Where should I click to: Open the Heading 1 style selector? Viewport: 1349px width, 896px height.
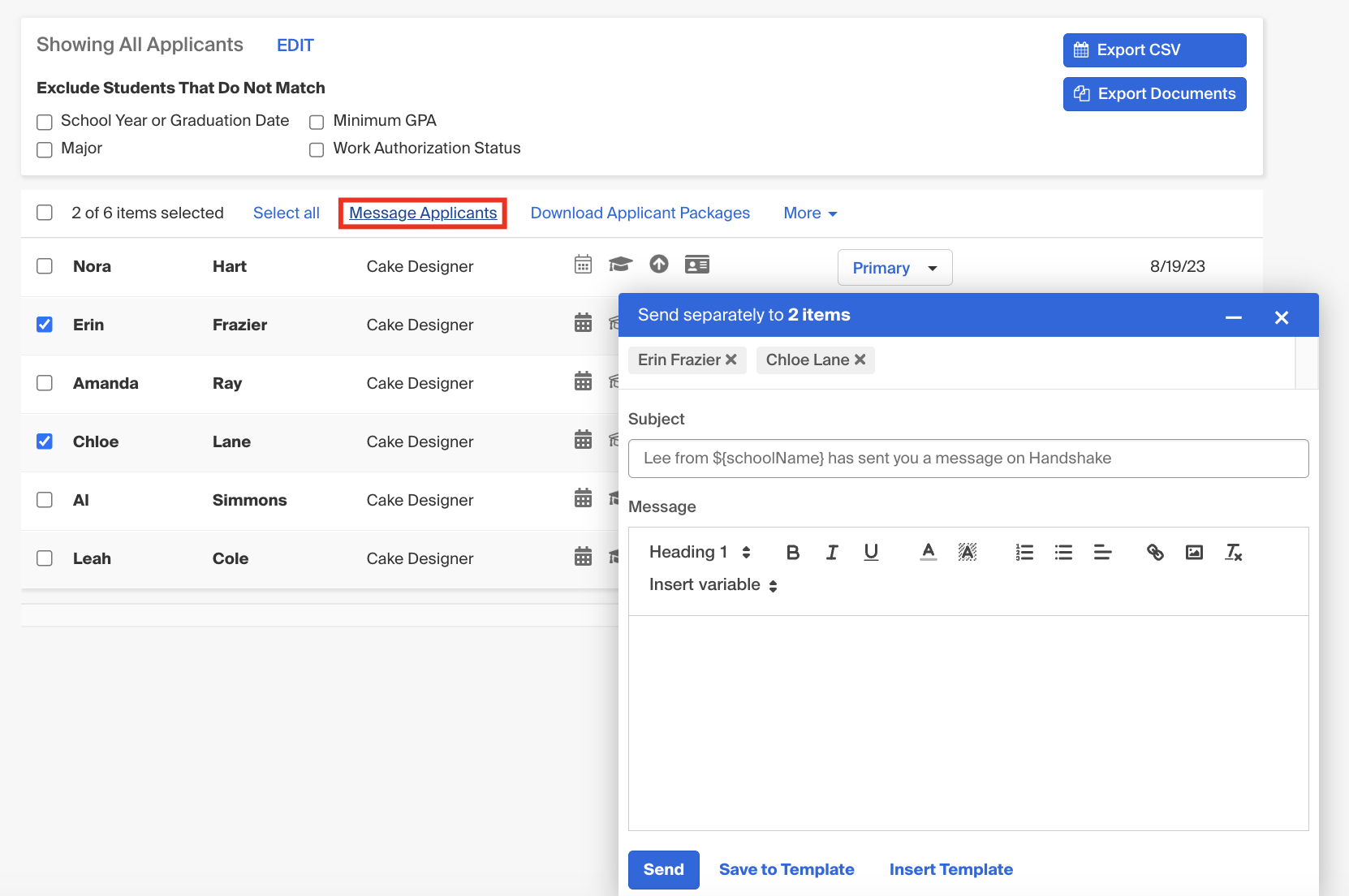[x=698, y=551]
